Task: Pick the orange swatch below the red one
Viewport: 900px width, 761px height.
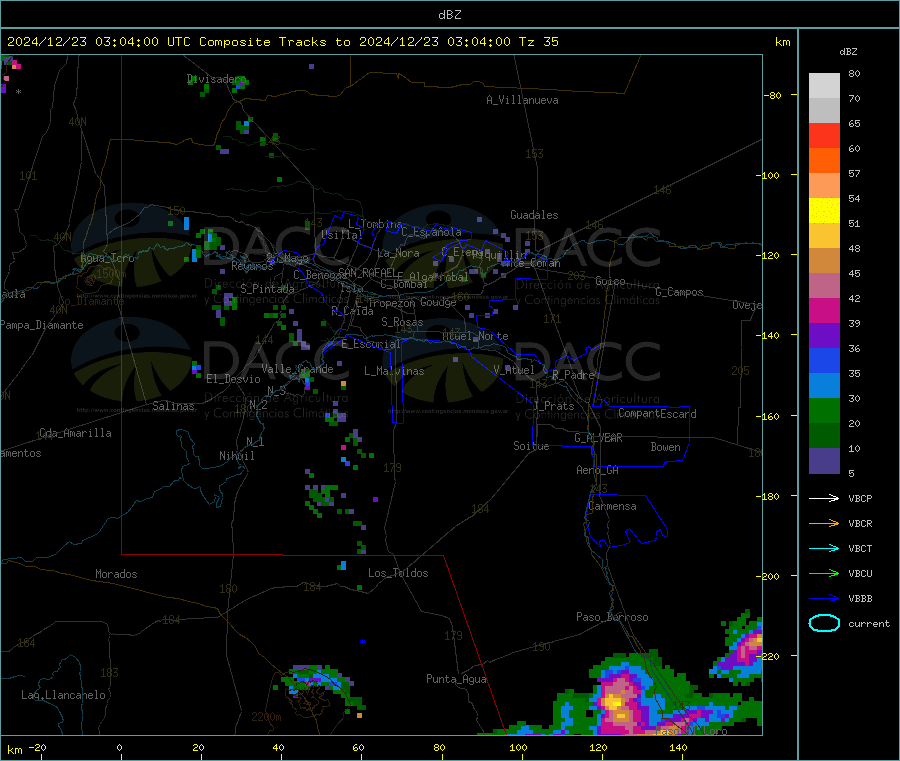Action: coord(824,161)
